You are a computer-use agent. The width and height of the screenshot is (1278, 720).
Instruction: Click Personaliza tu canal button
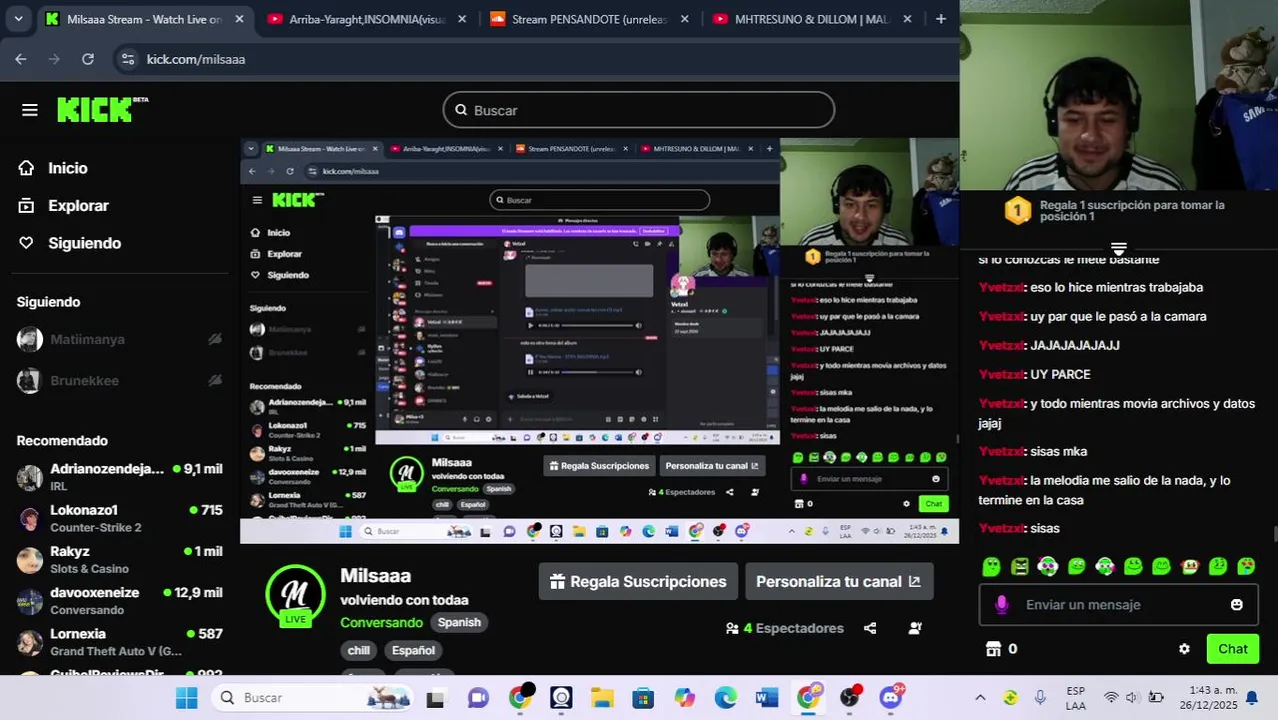point(838,581)
